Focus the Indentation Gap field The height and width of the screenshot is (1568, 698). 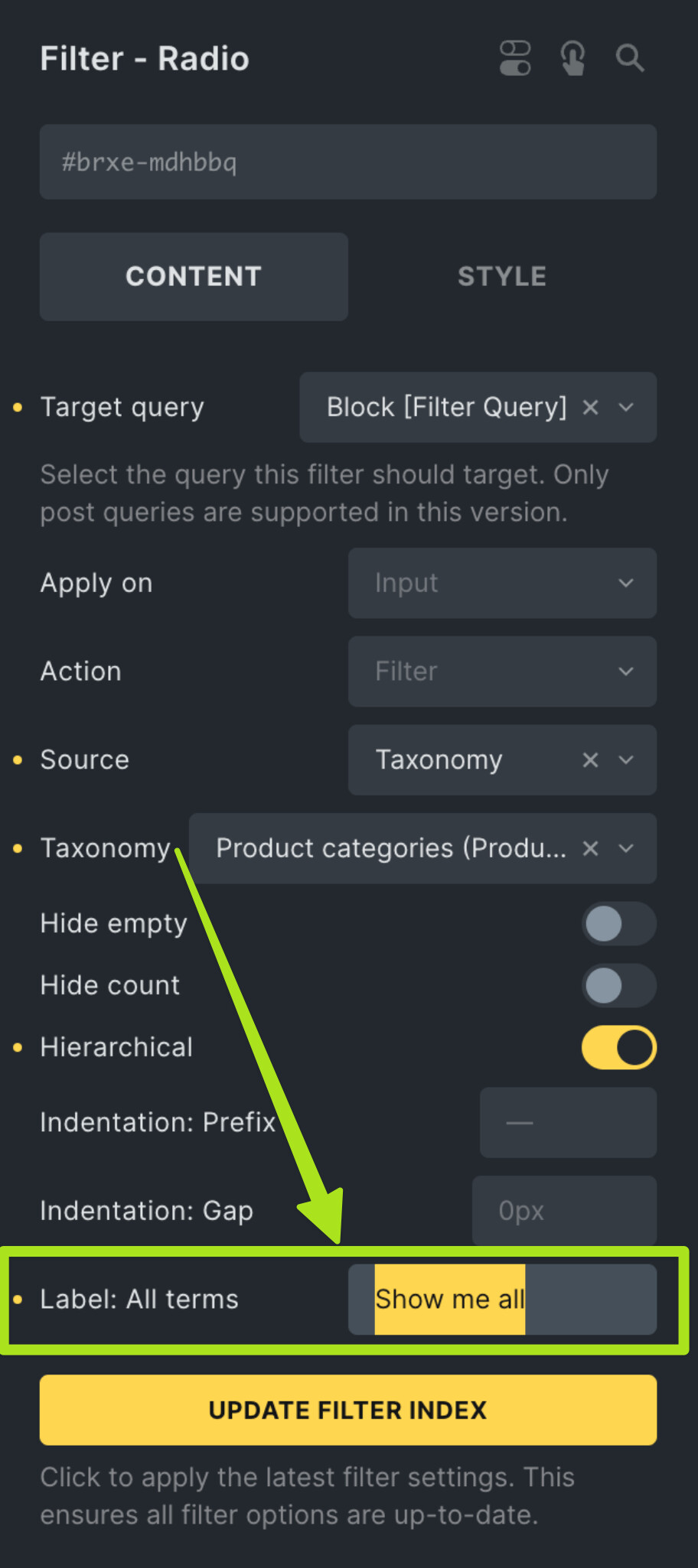564,1211
